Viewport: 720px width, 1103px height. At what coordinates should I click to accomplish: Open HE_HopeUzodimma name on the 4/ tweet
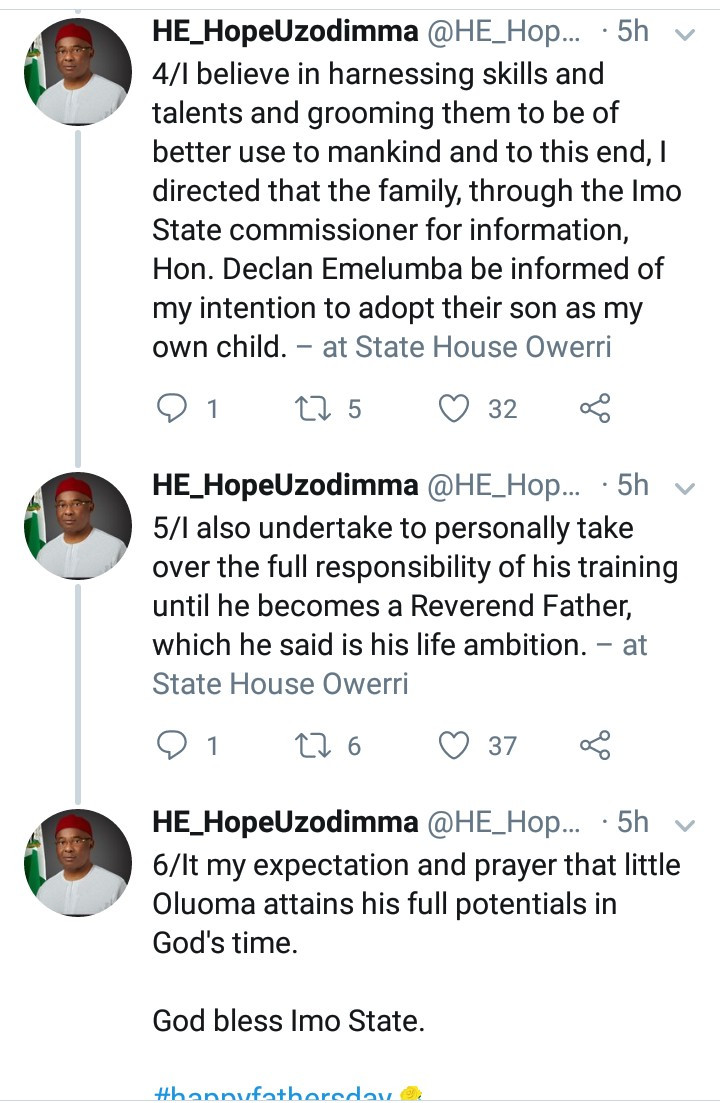(x=284, y=32)
